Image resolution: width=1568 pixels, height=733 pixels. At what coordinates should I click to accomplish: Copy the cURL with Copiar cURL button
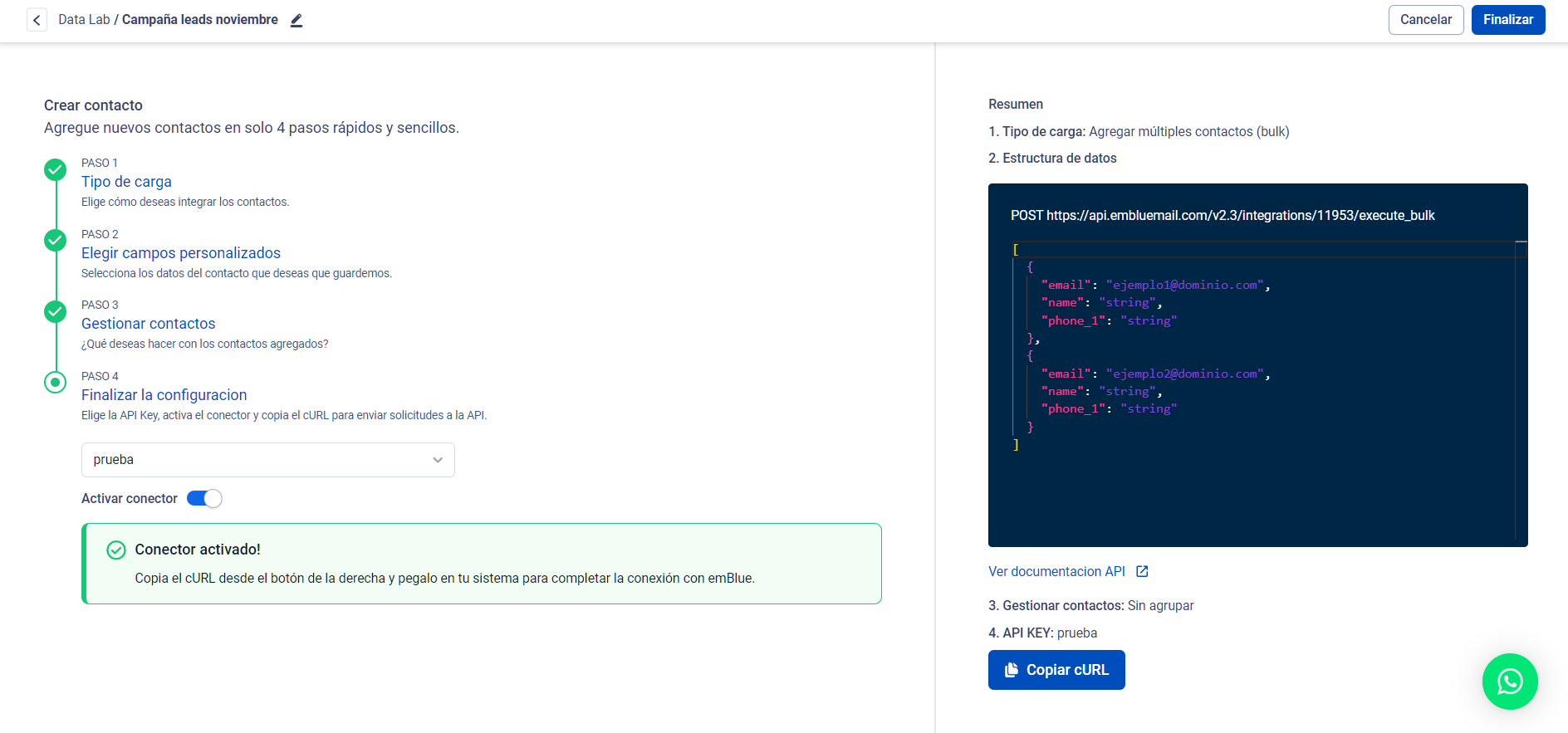1056,670
